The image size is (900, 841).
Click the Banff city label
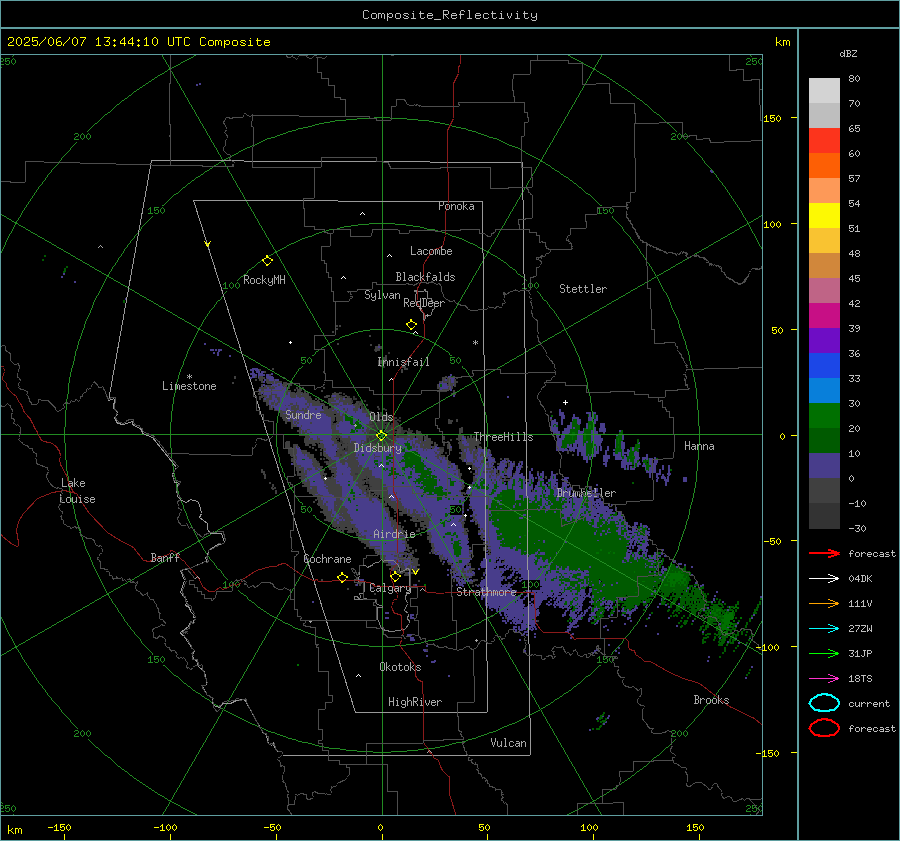(x=165, y=557)
